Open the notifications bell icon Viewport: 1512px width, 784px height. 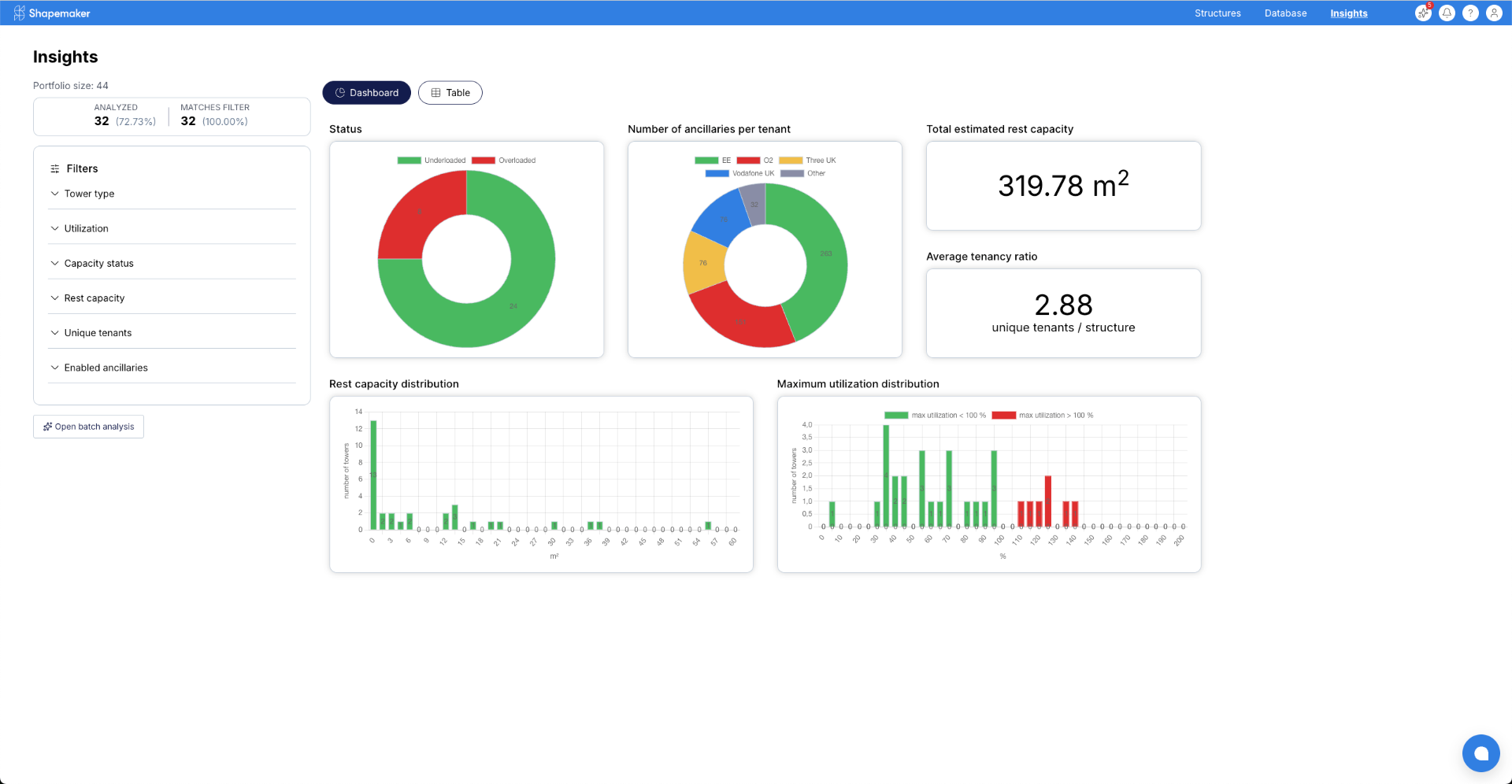[1447, 13]
